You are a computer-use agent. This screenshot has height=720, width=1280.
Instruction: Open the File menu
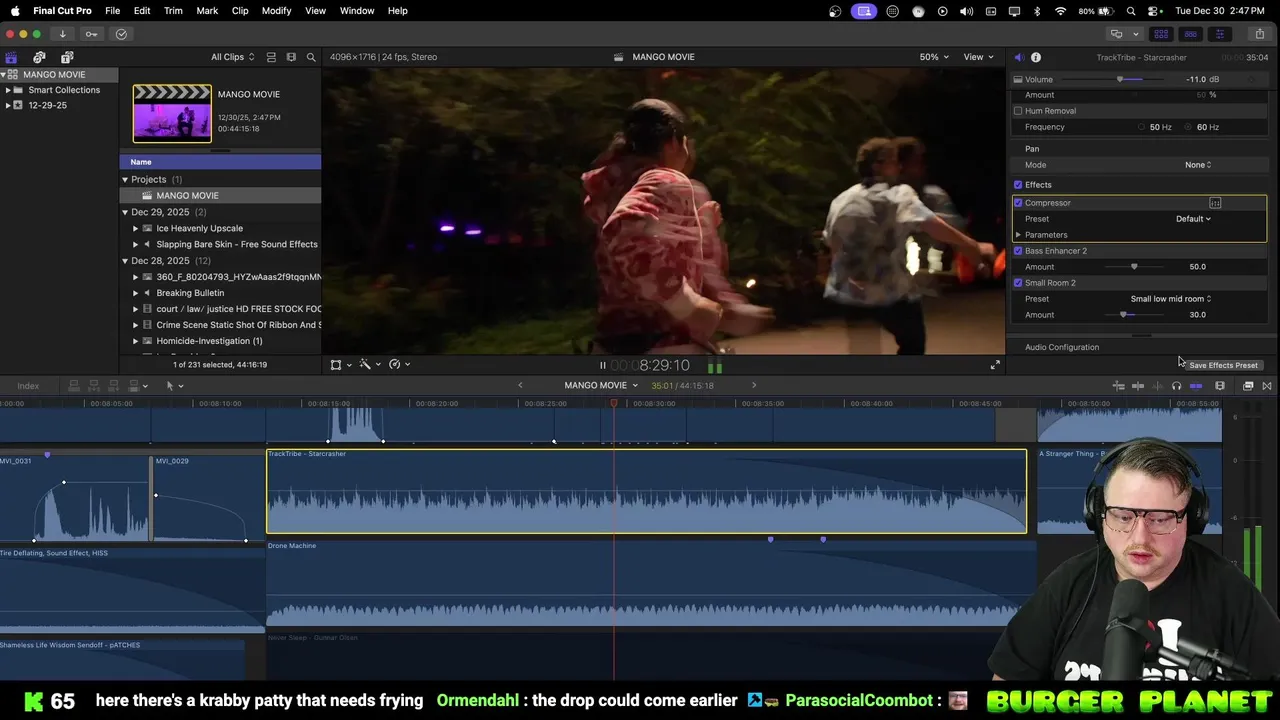click(113, 11)
